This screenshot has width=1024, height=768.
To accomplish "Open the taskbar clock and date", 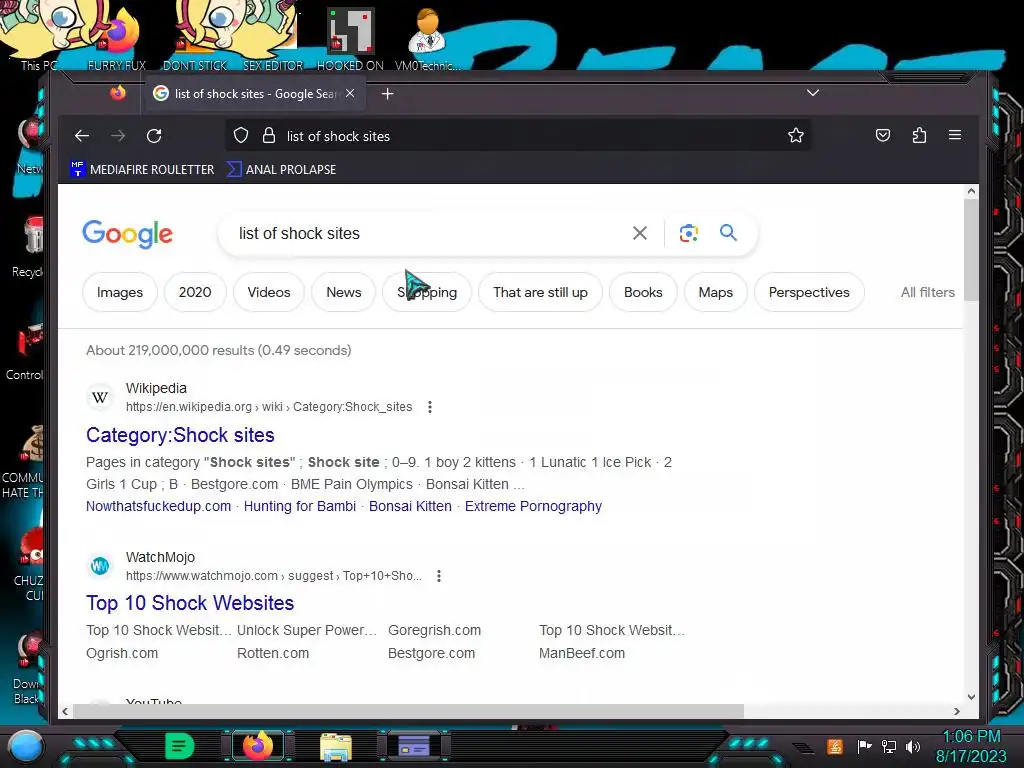I will click(971, 746).
